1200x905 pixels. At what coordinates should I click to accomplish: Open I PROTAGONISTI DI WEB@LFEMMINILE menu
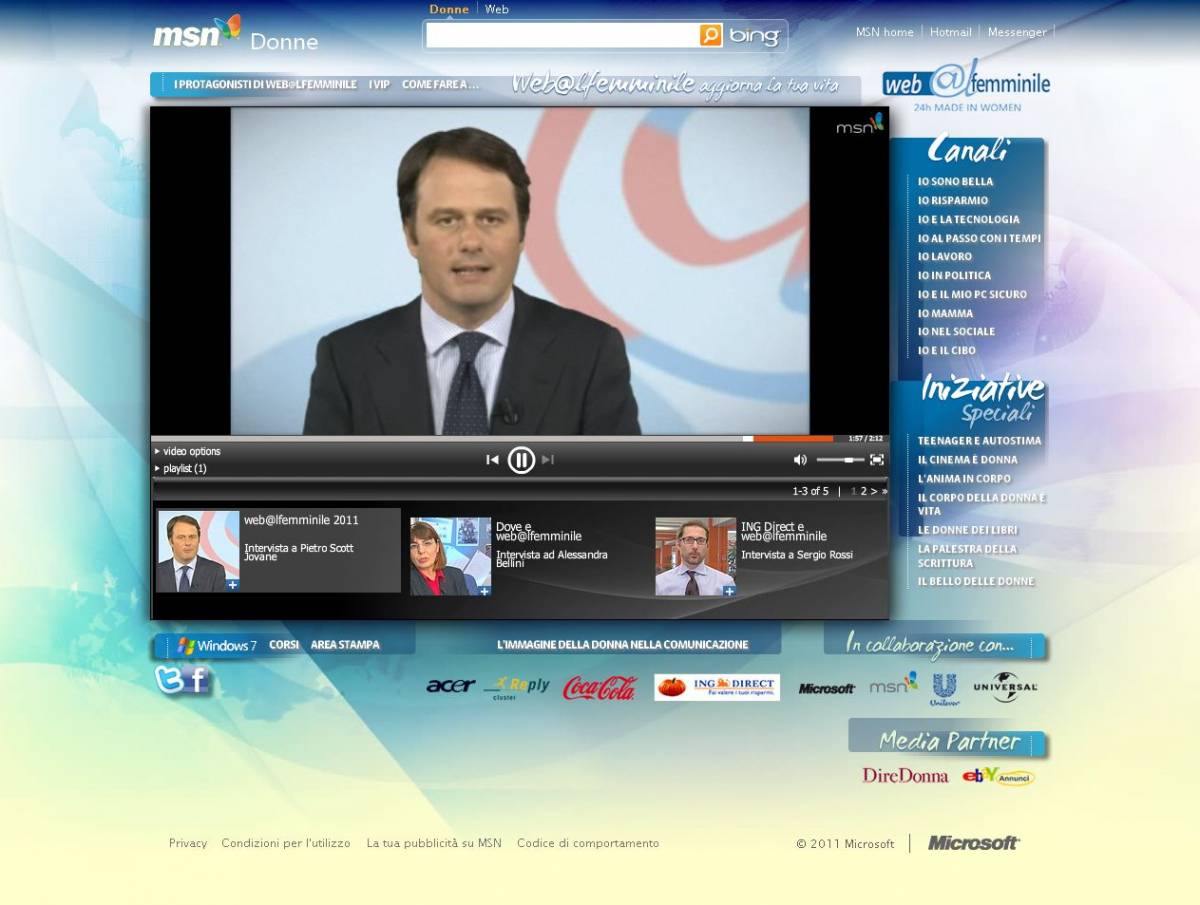pos(265,85)
